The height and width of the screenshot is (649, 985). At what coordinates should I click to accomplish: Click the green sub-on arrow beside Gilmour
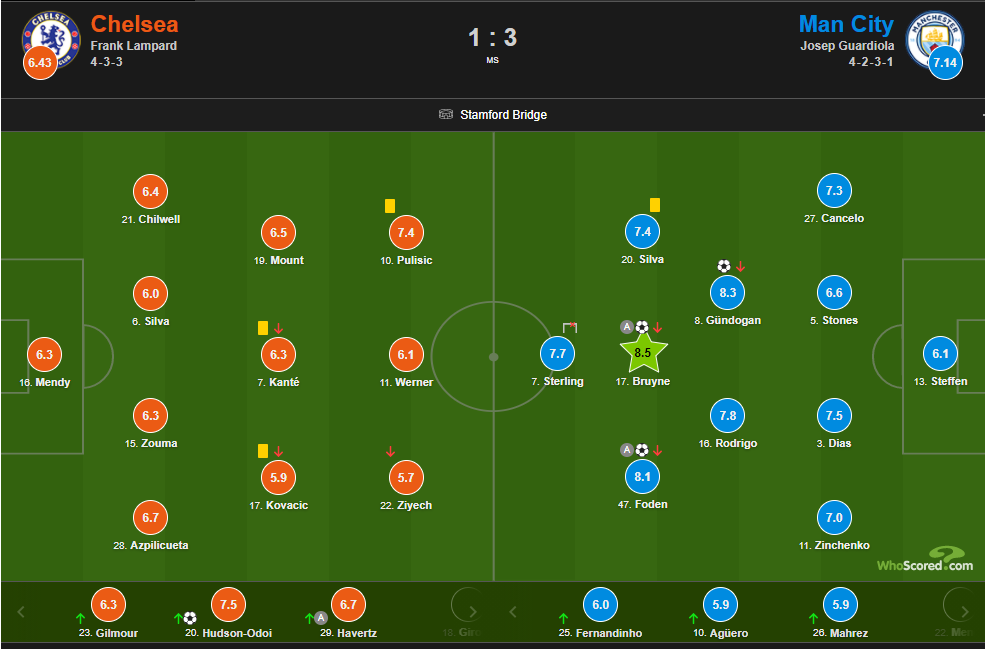click(80, 617)
